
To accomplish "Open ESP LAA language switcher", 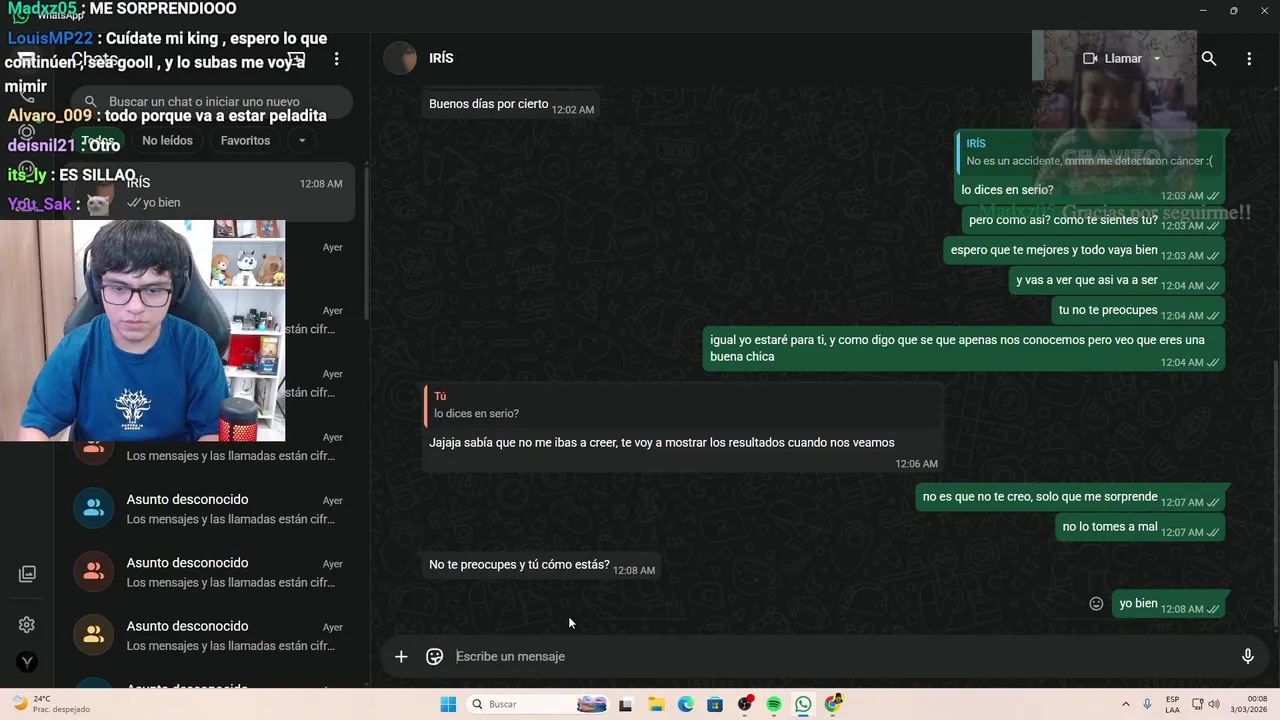I will pyautogui.click(x=1172, y=705).
